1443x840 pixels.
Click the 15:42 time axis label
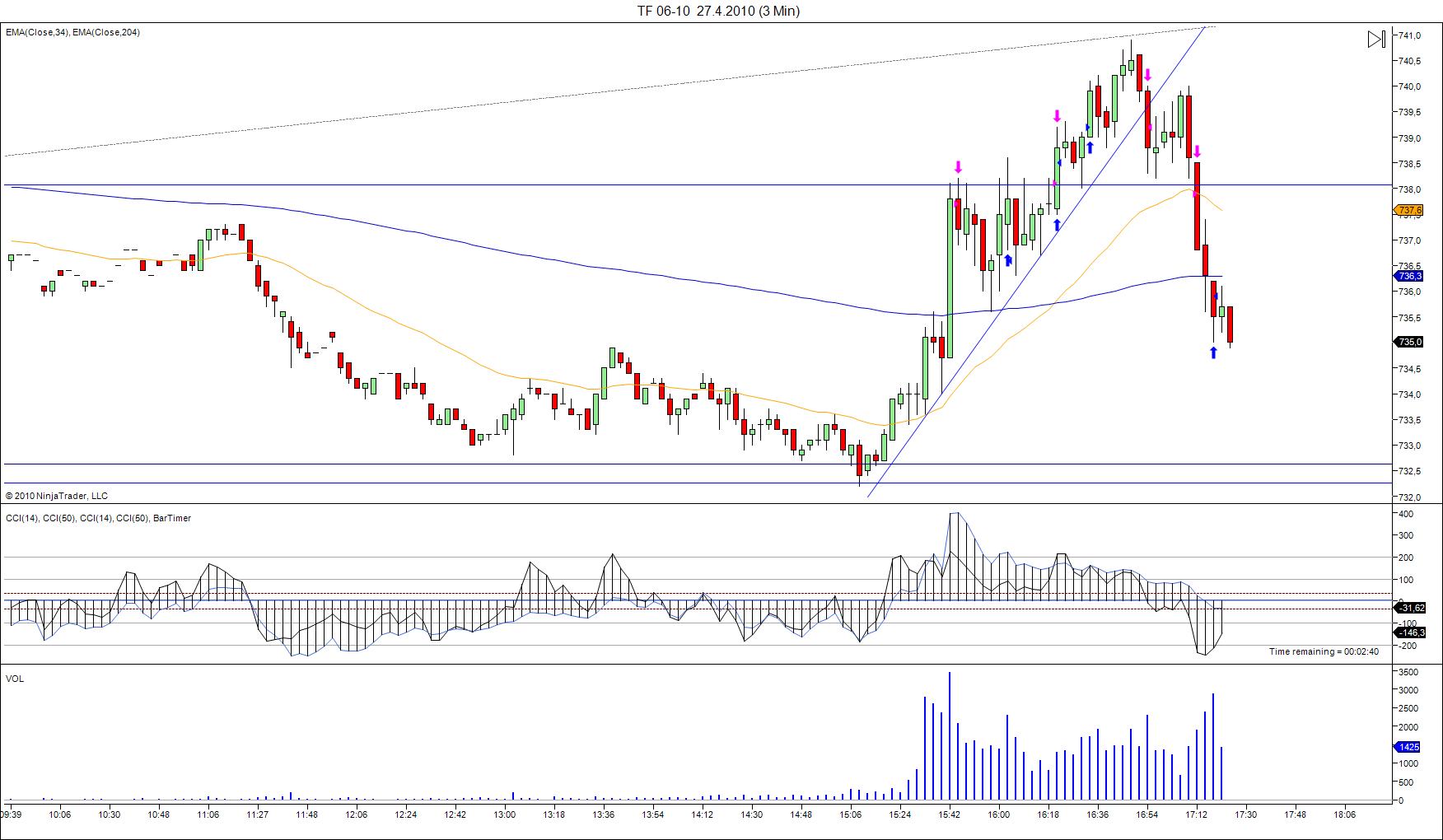click(950, 814)
